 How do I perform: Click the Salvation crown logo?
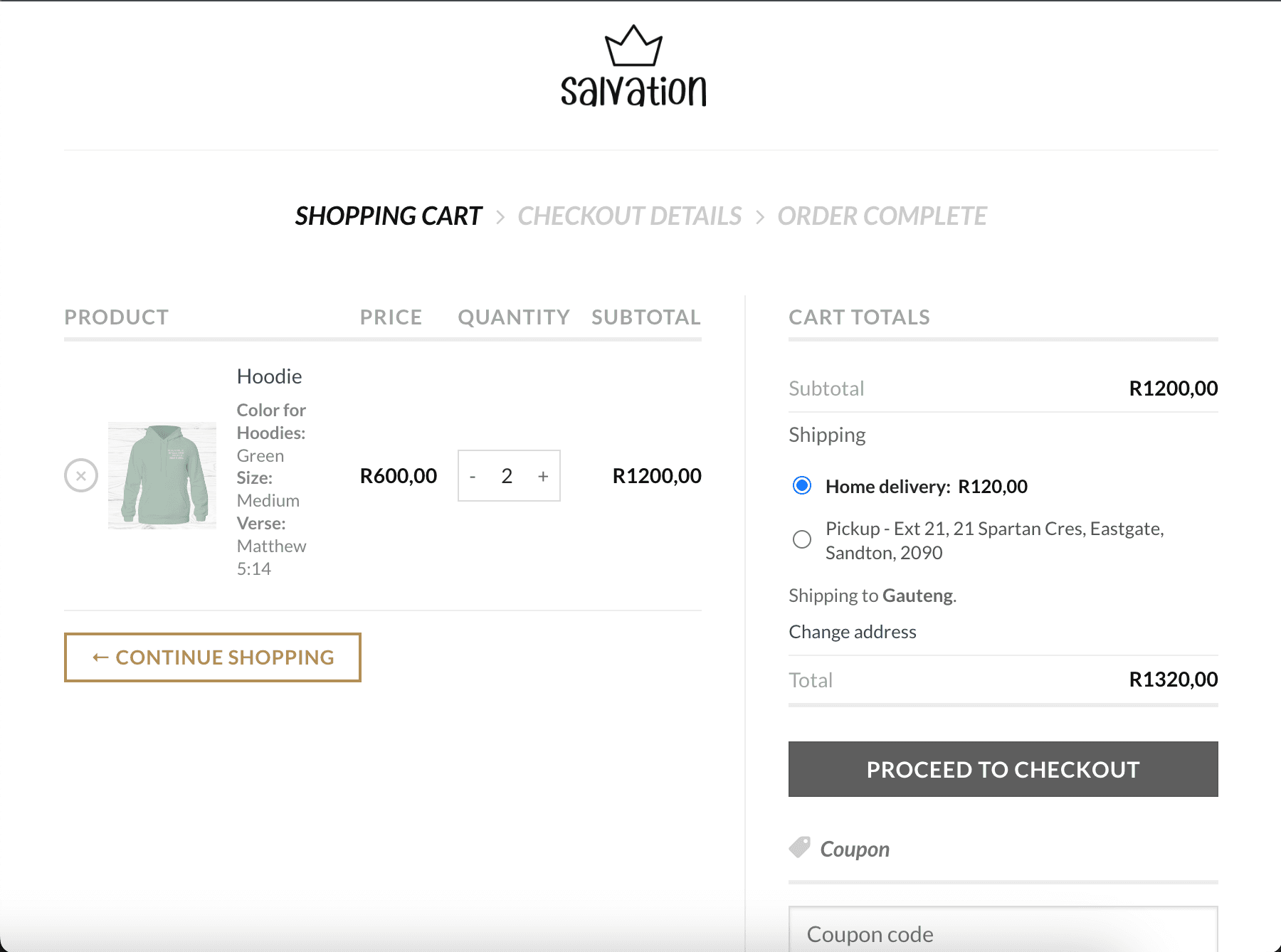[x=633, y=66]
